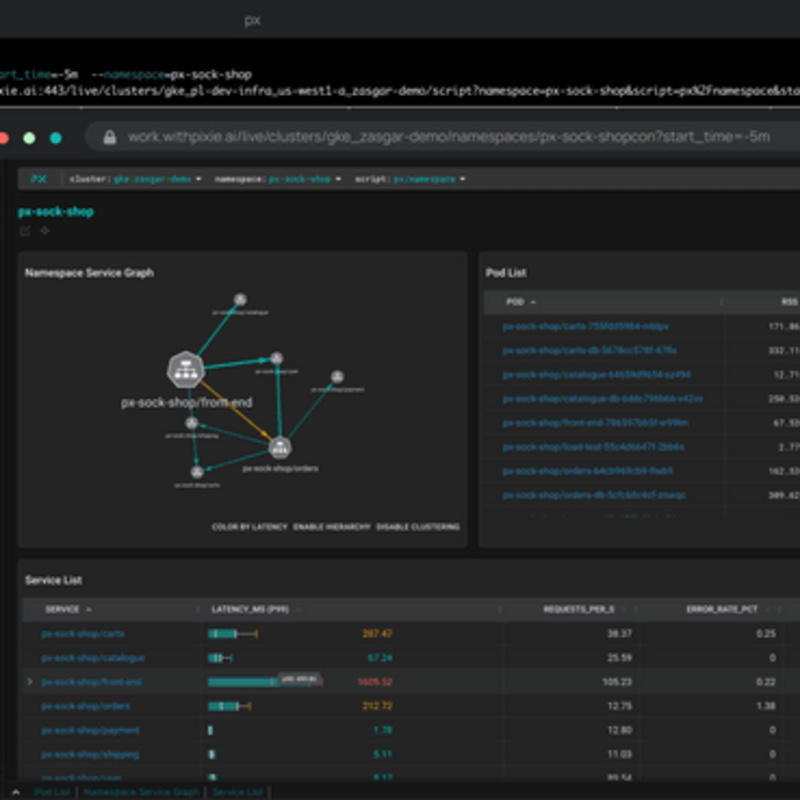Viewport: 800px width, 800px height.
Task: Click the browser address bar lock icon
Action: tap(110, 137)
